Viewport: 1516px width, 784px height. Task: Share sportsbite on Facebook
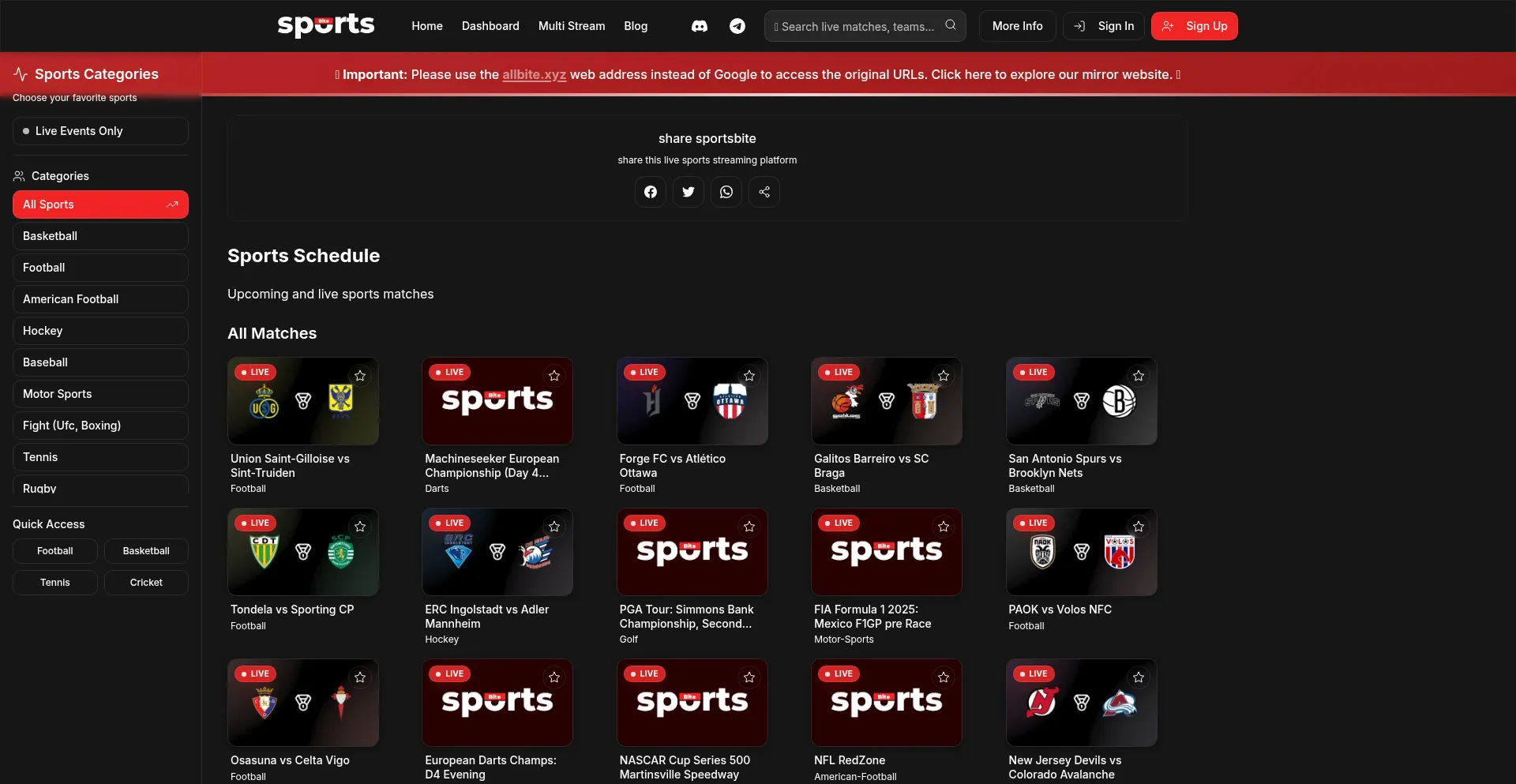pos(650,192)
